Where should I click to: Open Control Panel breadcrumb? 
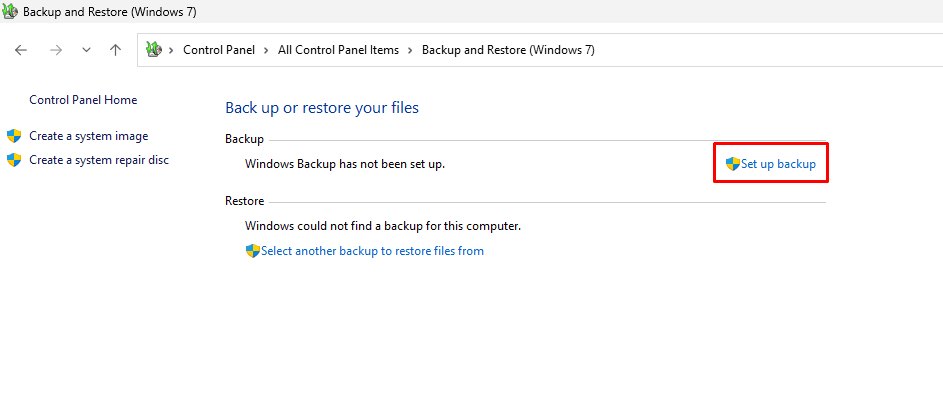(x=219, y=50)
